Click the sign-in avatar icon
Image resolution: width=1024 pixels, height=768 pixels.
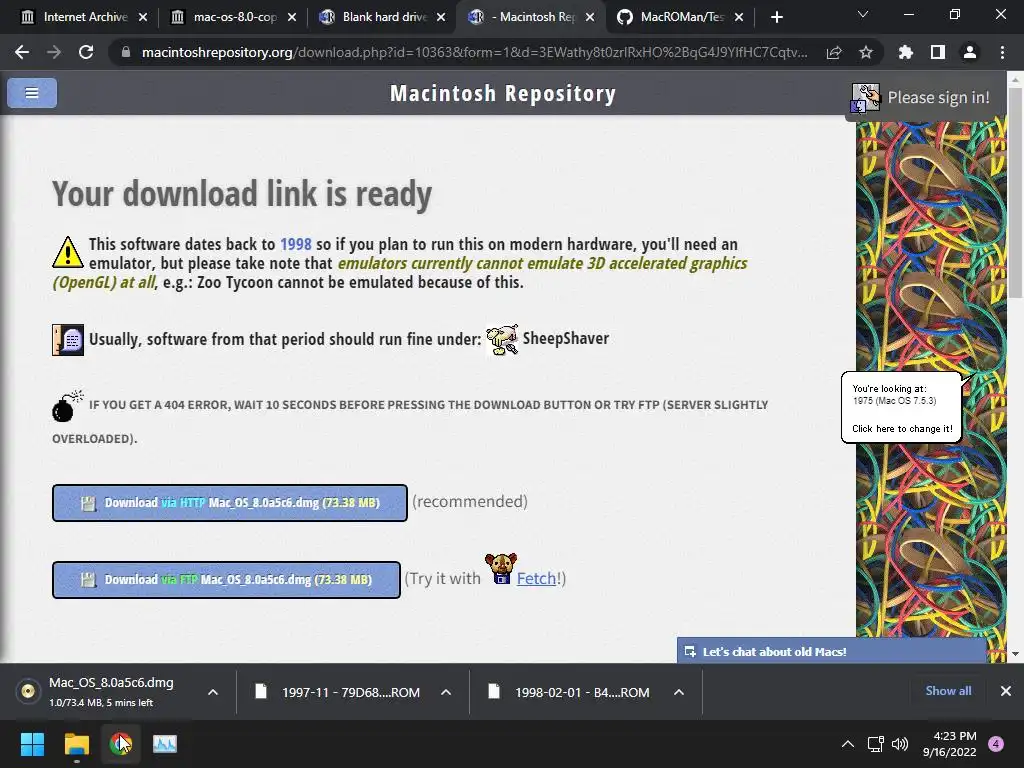[866, 98]
